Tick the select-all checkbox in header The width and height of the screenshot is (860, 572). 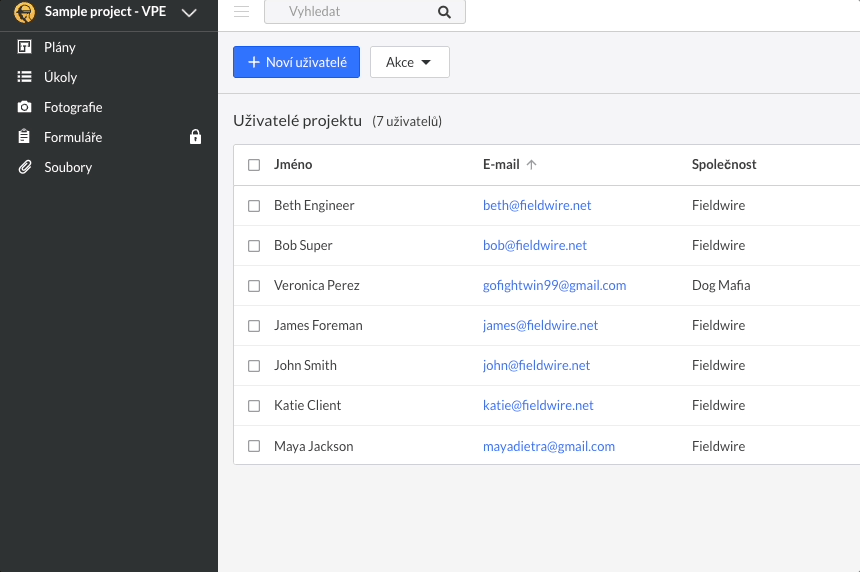[x=254, y=165]
